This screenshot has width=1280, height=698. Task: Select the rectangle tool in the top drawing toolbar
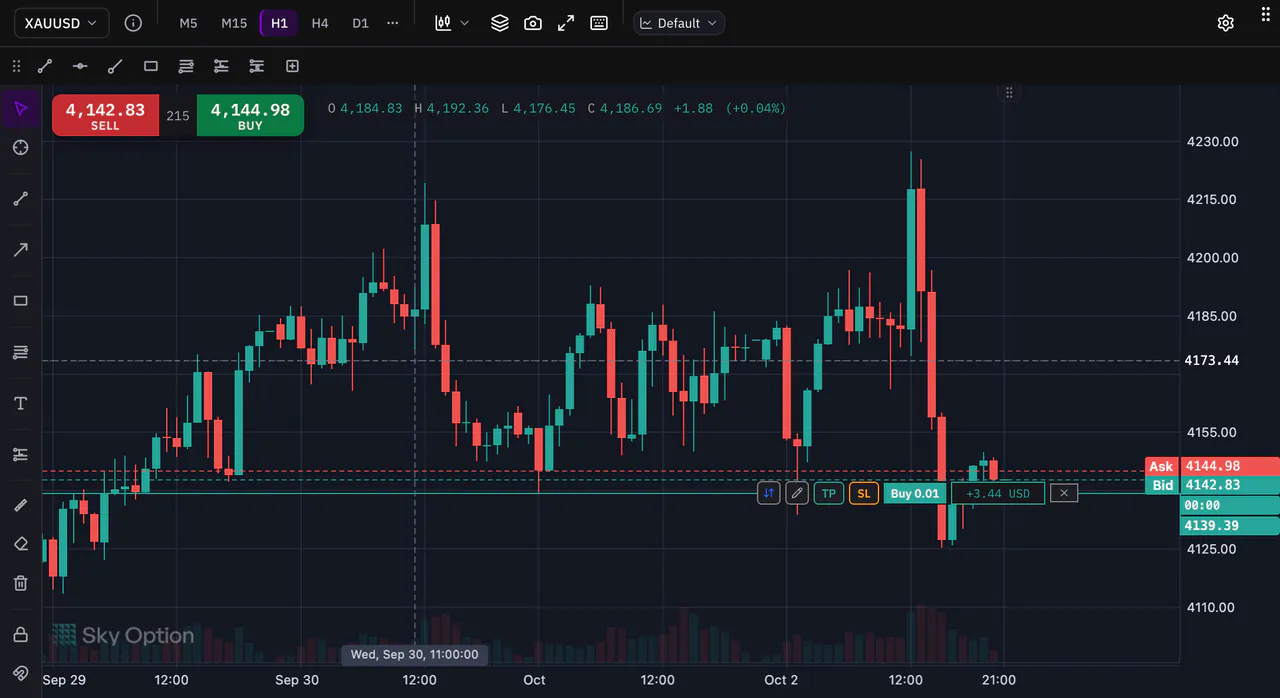click(151, 66)
